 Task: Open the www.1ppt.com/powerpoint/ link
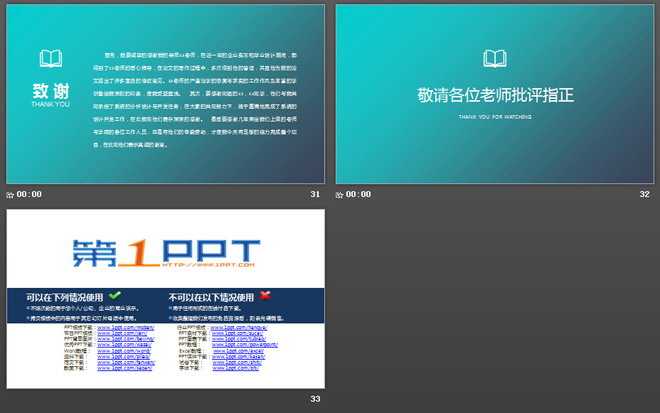pos(245,345)
